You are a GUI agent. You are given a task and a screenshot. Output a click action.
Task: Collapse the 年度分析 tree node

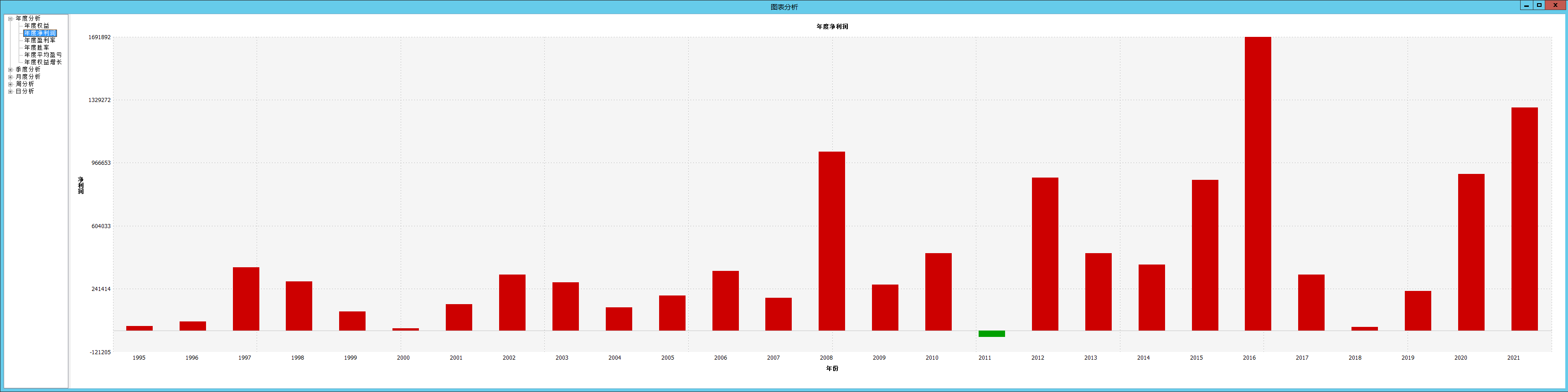[10, 19]
